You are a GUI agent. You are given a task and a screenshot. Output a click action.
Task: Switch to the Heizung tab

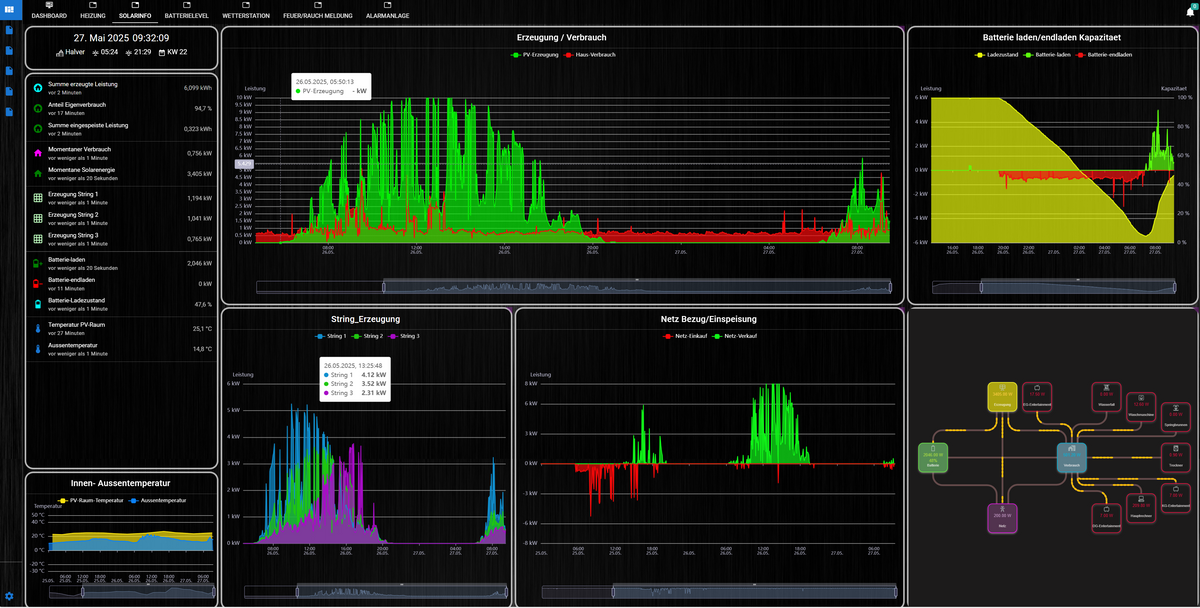pyautogui.click(x=93, y=11)
